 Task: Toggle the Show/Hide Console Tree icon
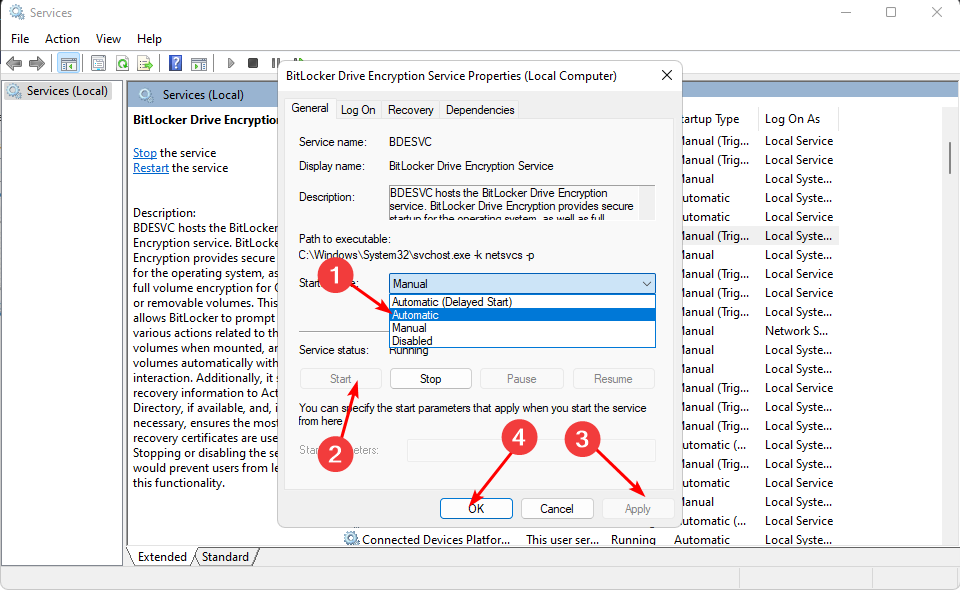tap(69, 63)
